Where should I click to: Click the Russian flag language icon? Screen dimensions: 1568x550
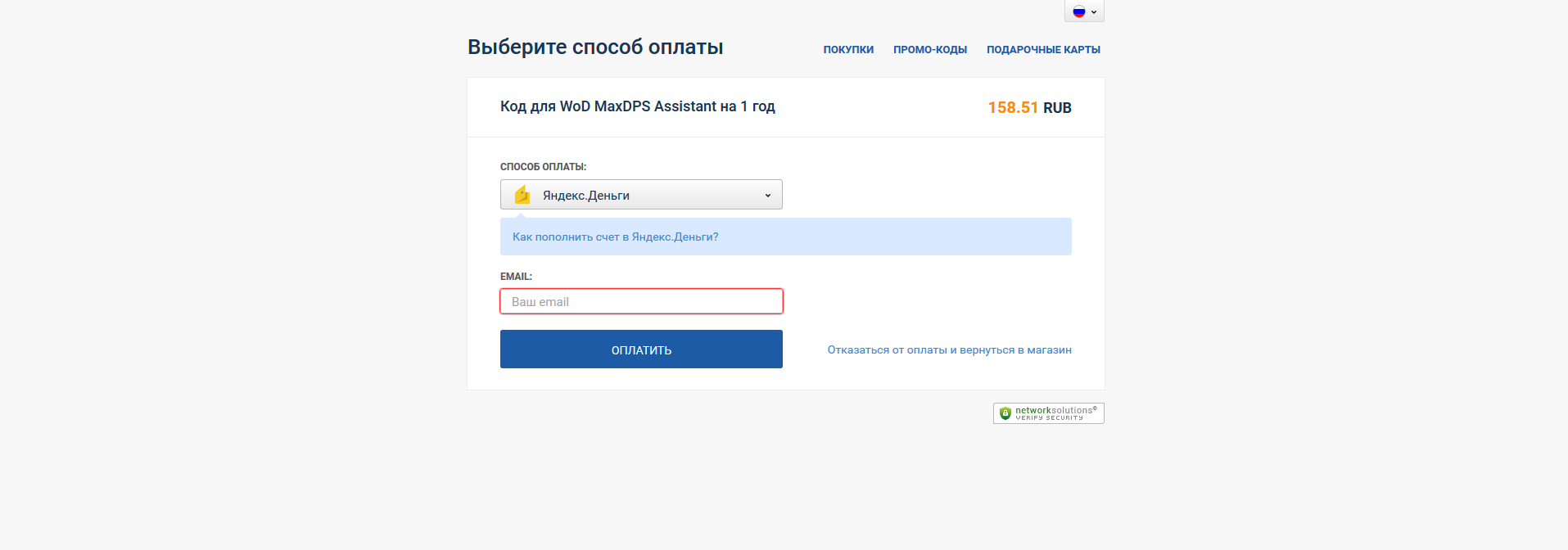coord(1079,11)
